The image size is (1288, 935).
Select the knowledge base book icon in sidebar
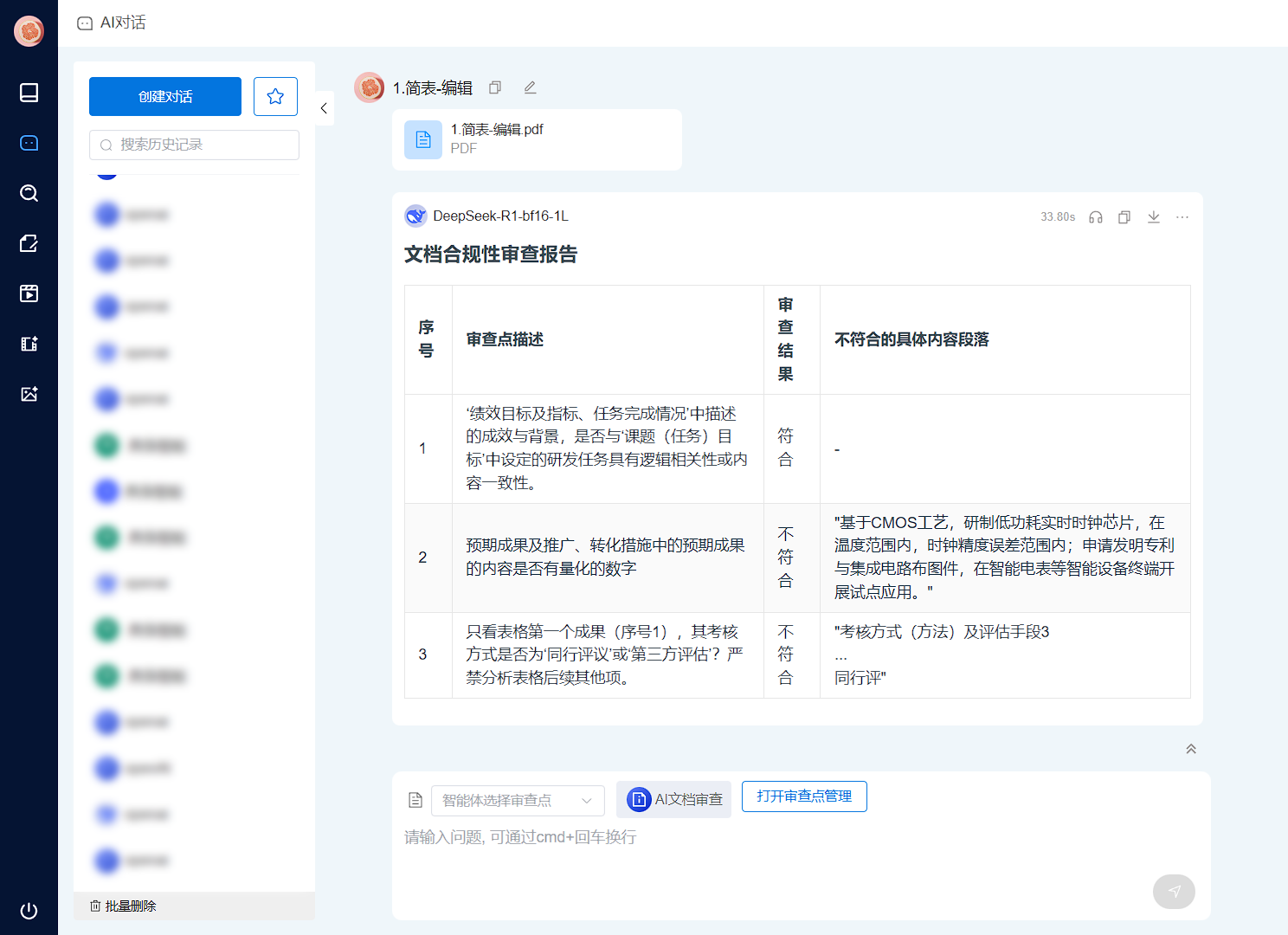(29, 92)
